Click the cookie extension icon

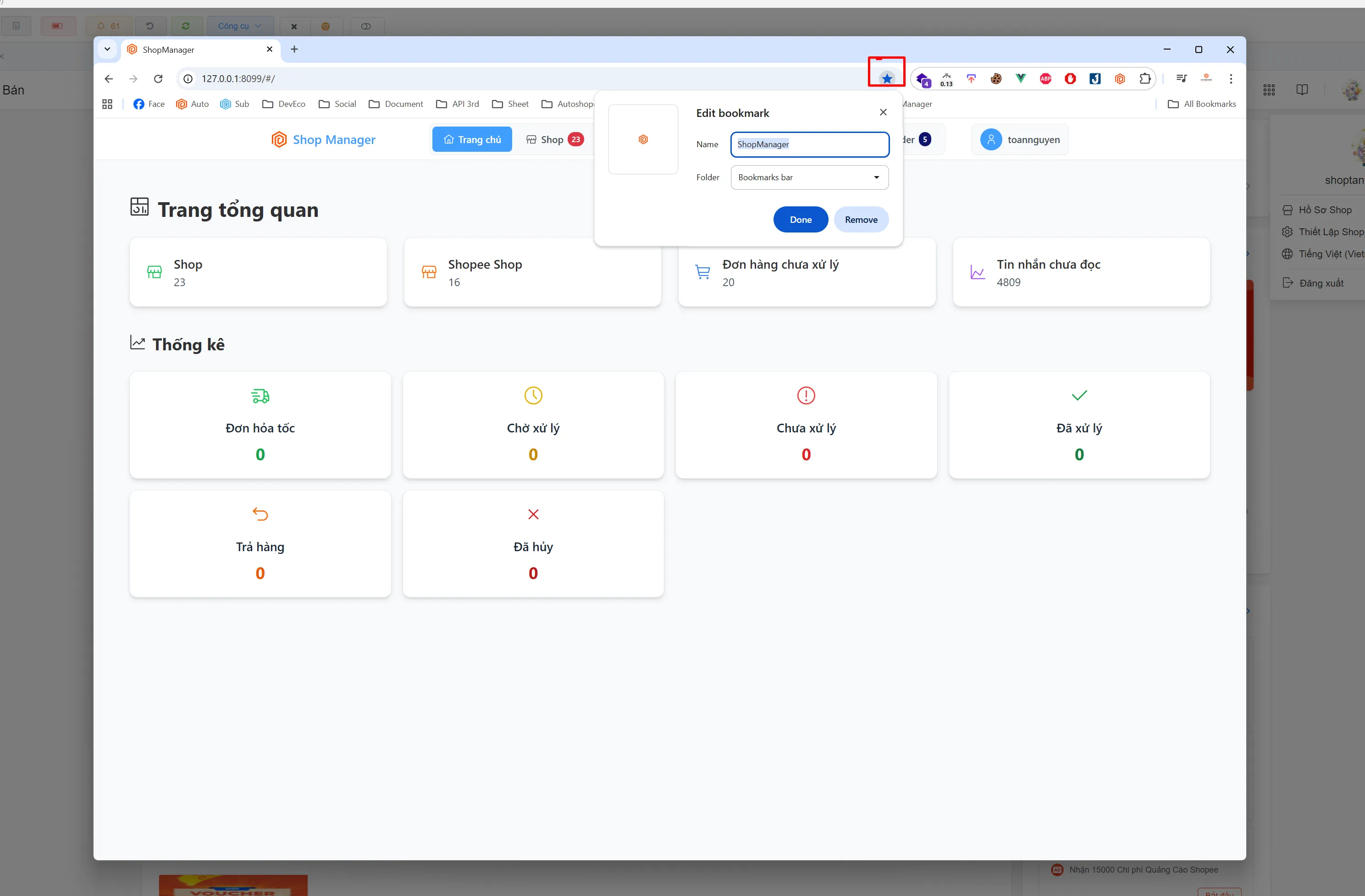996,78
